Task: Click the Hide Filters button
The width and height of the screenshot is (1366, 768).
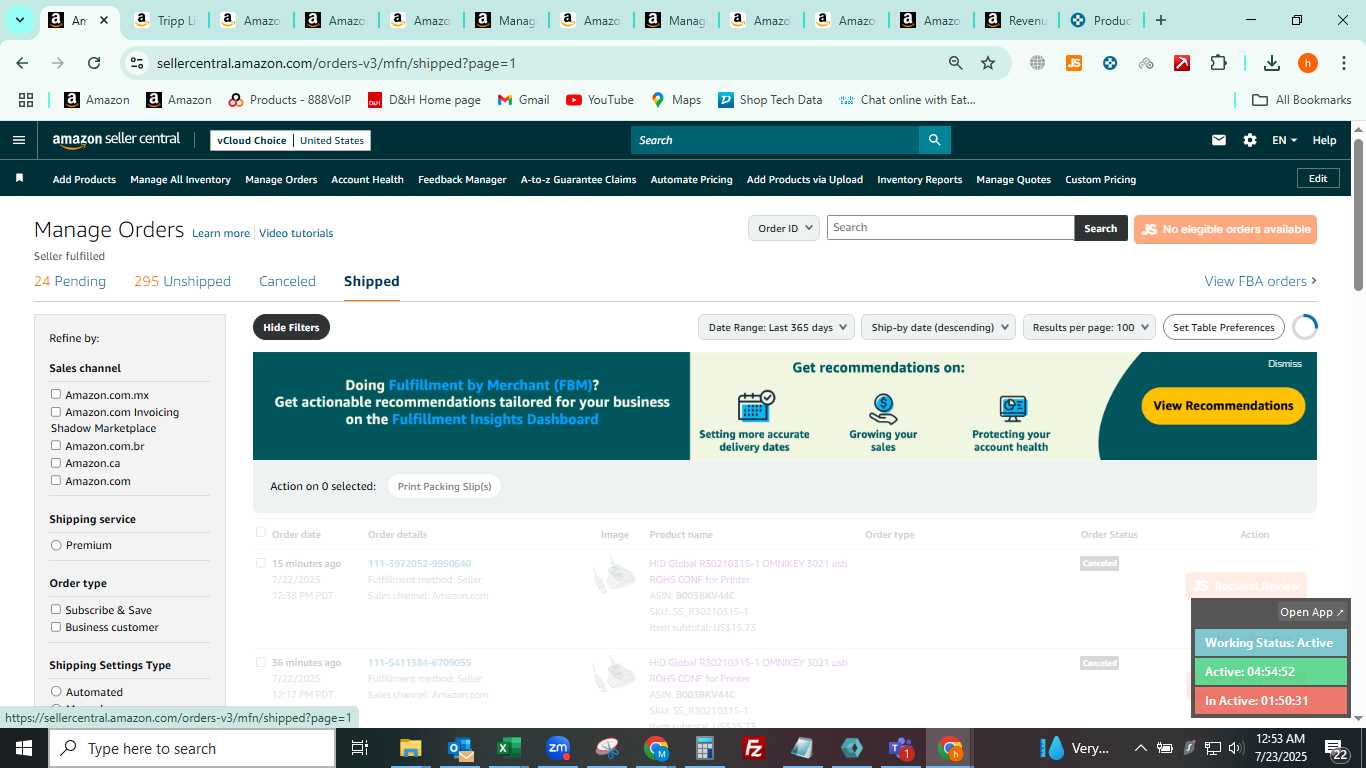Action: tap(291, 327)
